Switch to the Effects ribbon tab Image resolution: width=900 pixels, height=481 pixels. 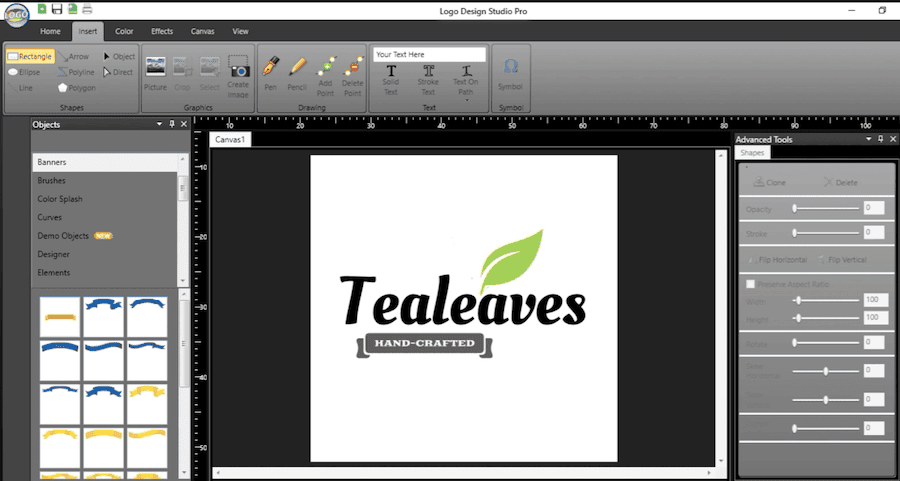click(162, 31)
